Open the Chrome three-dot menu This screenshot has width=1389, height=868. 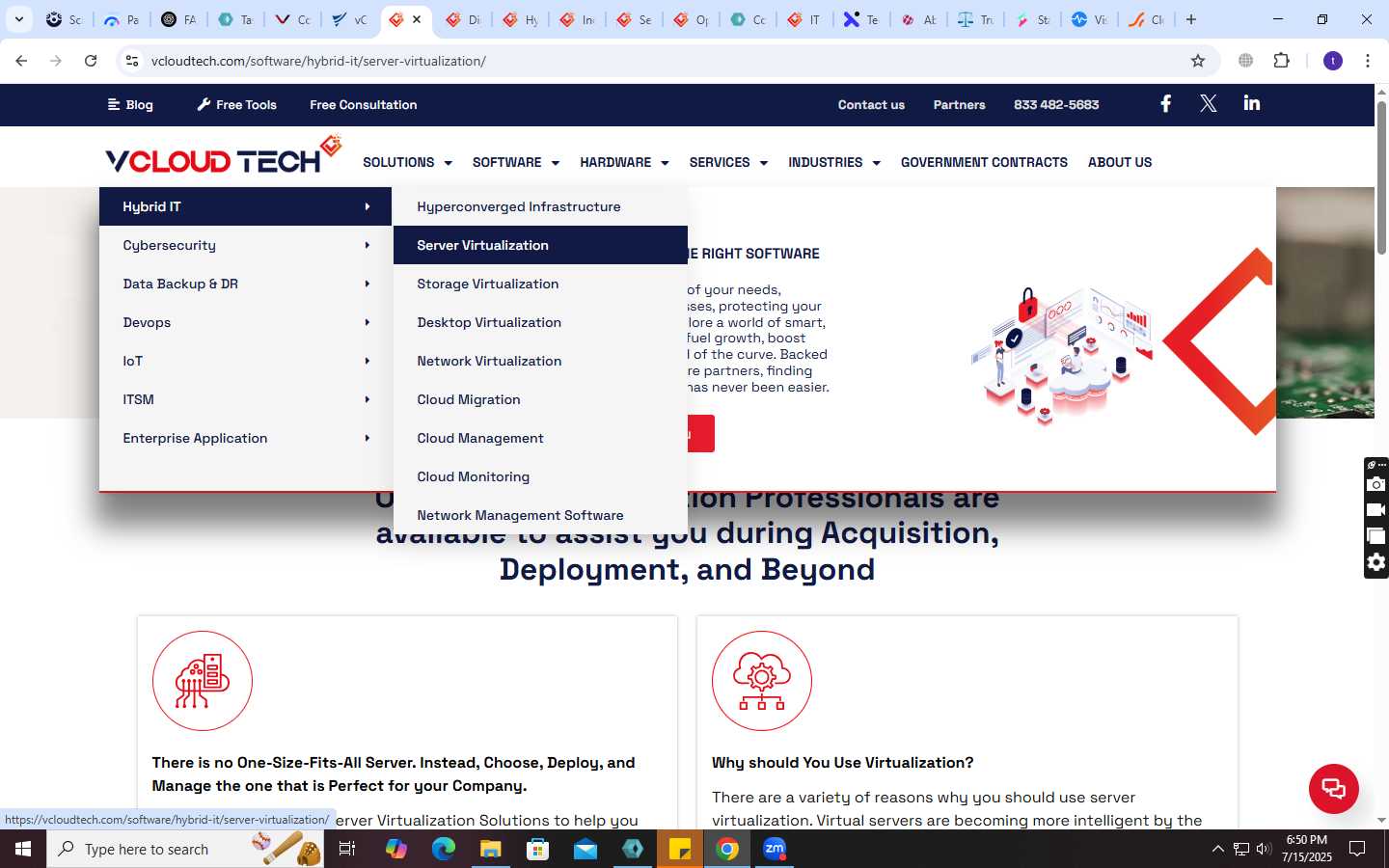(x=1367, y=61)
